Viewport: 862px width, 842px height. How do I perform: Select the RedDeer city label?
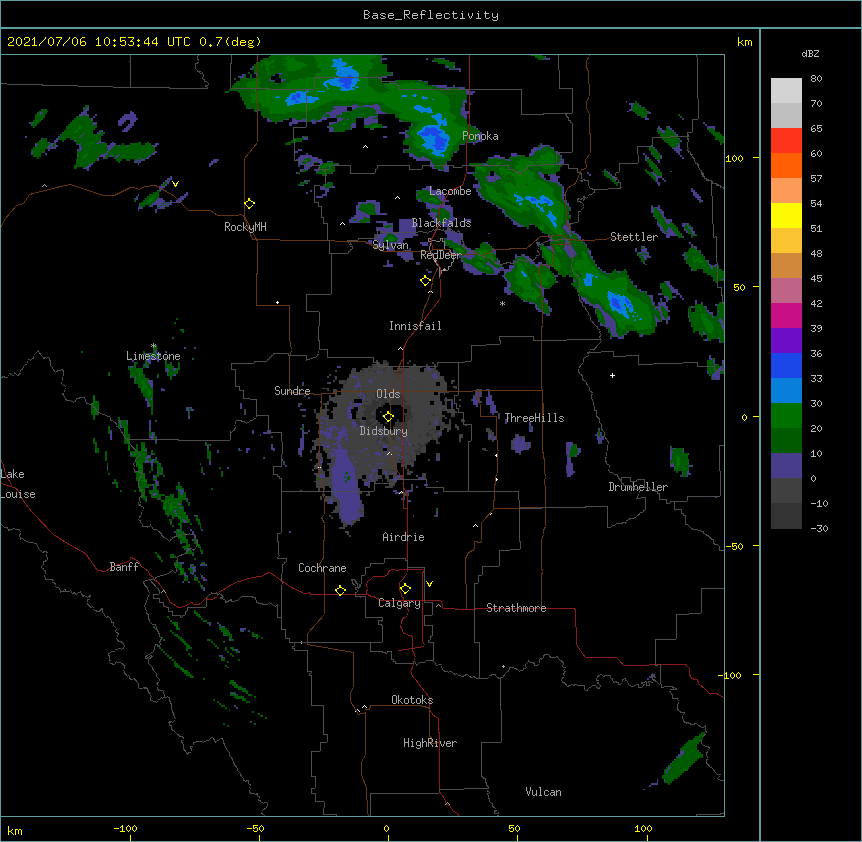pos(440,255)
